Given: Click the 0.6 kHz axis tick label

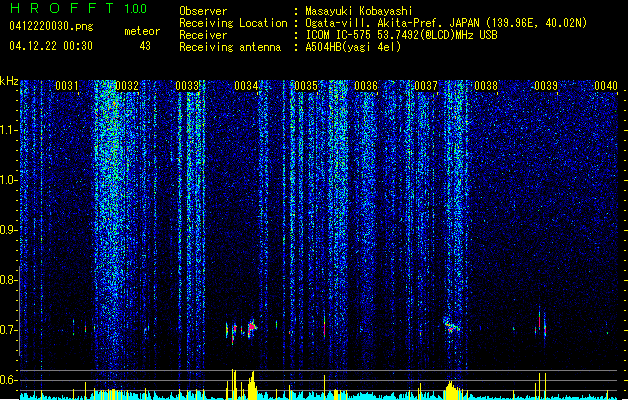Looking at the screenshot, I should 9,380.
